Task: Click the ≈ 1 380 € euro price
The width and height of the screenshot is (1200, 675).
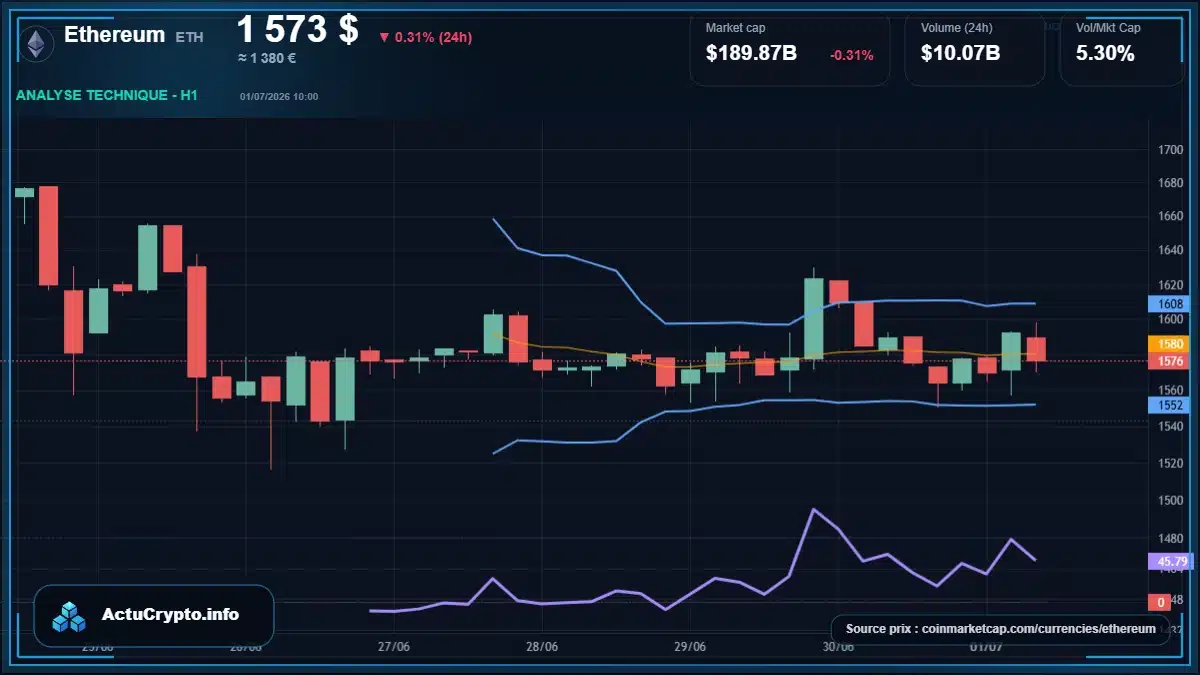Action: (x=266, y=58)
